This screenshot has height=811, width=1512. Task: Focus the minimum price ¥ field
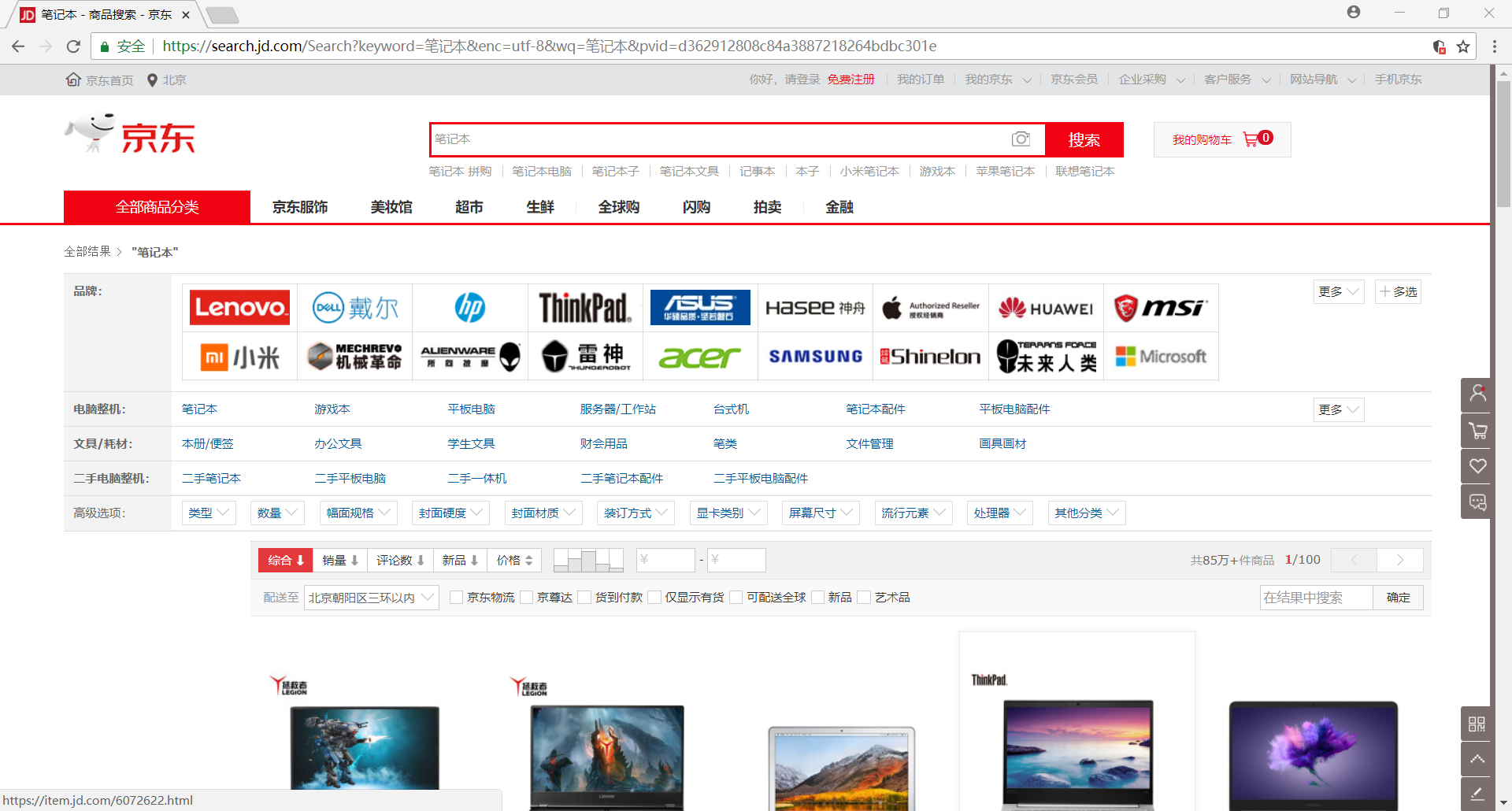(665, 561)
